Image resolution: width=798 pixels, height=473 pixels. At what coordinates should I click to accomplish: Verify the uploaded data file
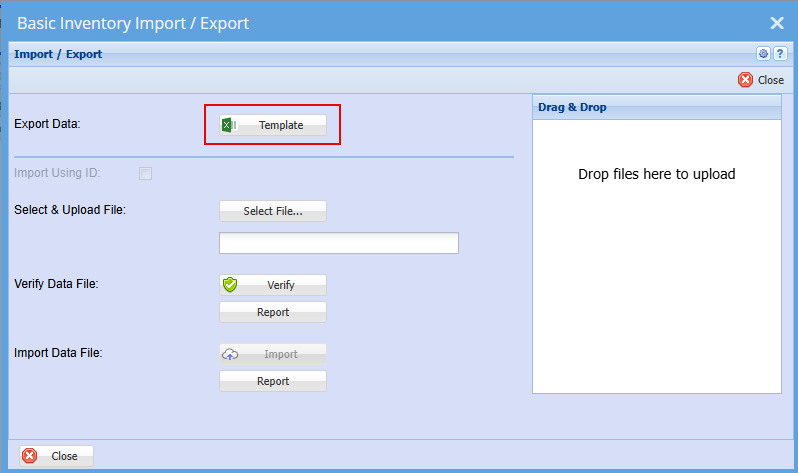(x=273, y=285)
